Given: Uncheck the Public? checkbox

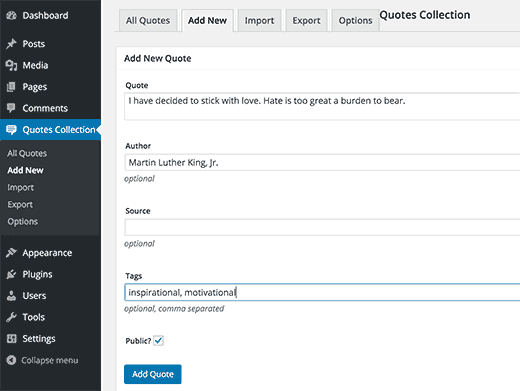Looking at the screenshot, I should (x=158, y=341).
